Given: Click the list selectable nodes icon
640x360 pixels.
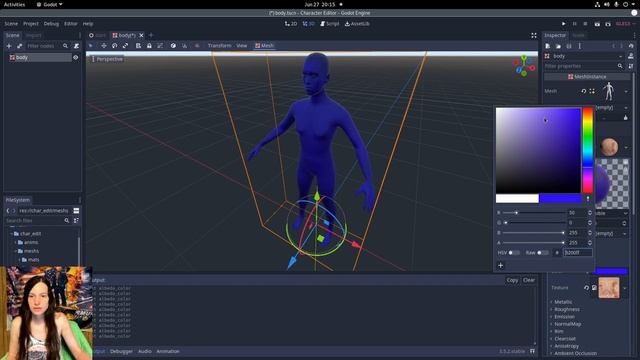Looking at the screenshot, I should pos(138,46).
